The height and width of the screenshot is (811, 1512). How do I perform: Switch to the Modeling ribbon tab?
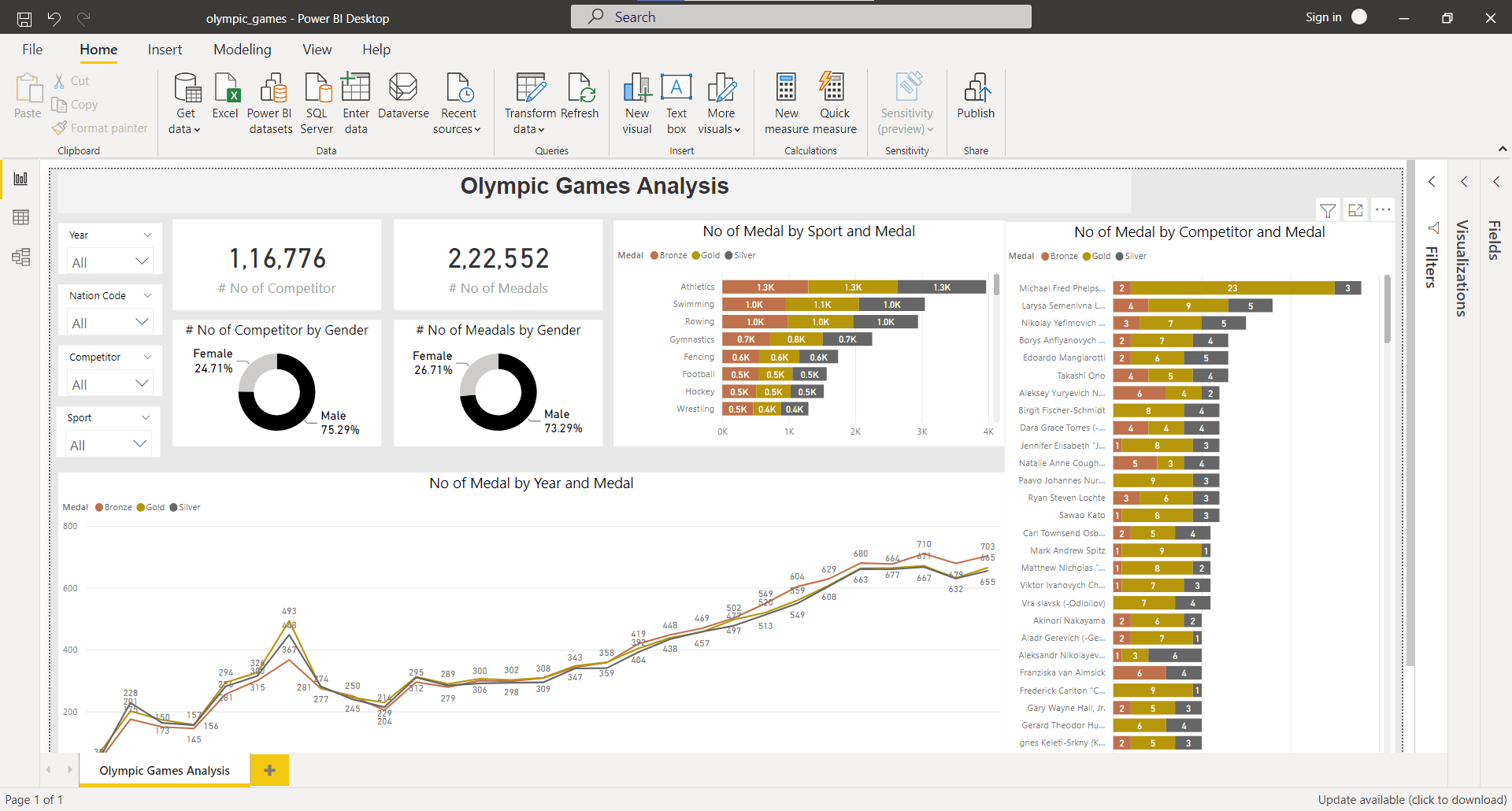pyautogui.click(x=242, y=49)
